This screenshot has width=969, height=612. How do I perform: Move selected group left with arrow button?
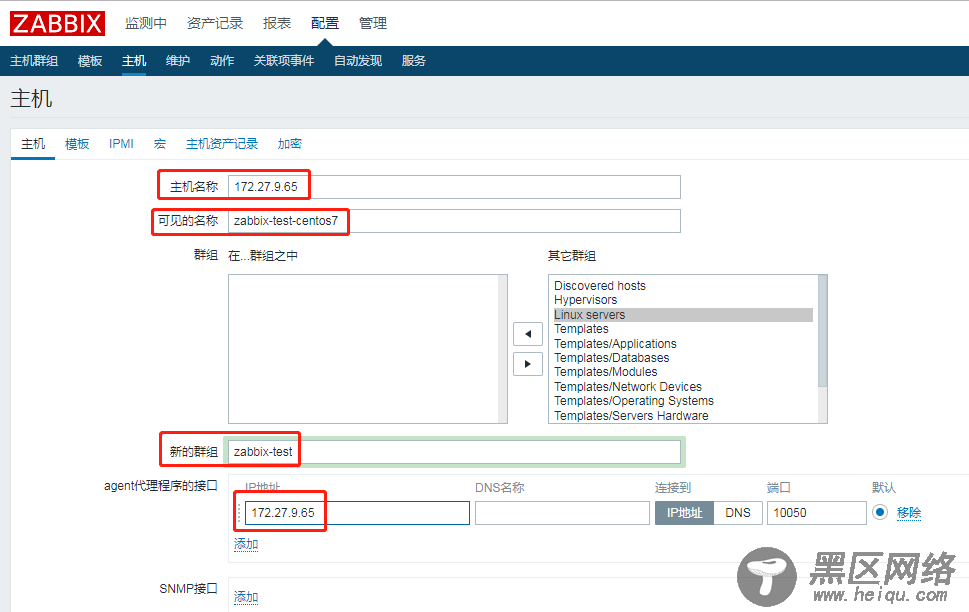coord(528,334)
